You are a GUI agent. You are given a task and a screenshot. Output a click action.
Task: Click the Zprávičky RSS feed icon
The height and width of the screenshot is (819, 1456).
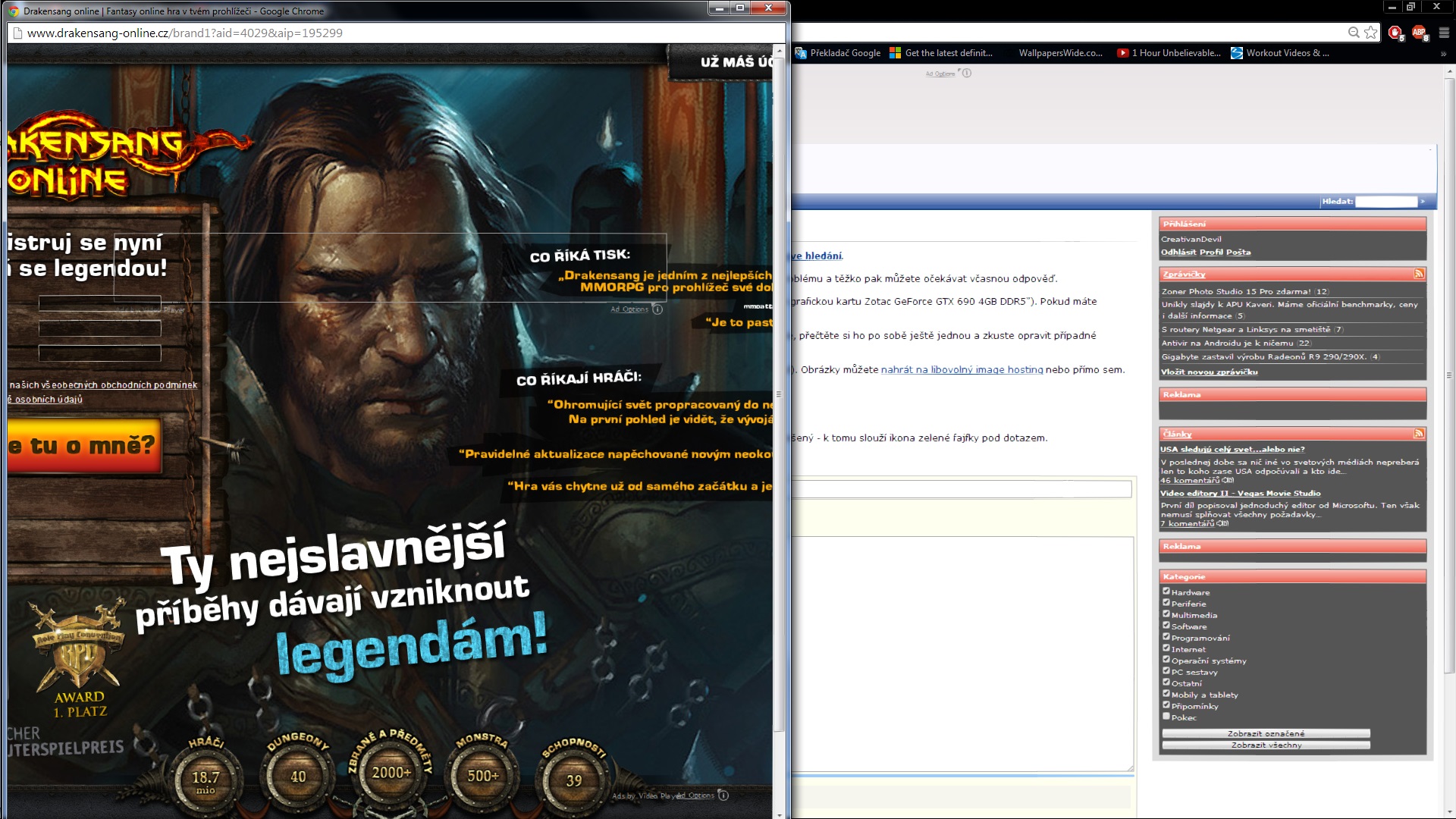pyautogui.click(x=1419, y=274)
